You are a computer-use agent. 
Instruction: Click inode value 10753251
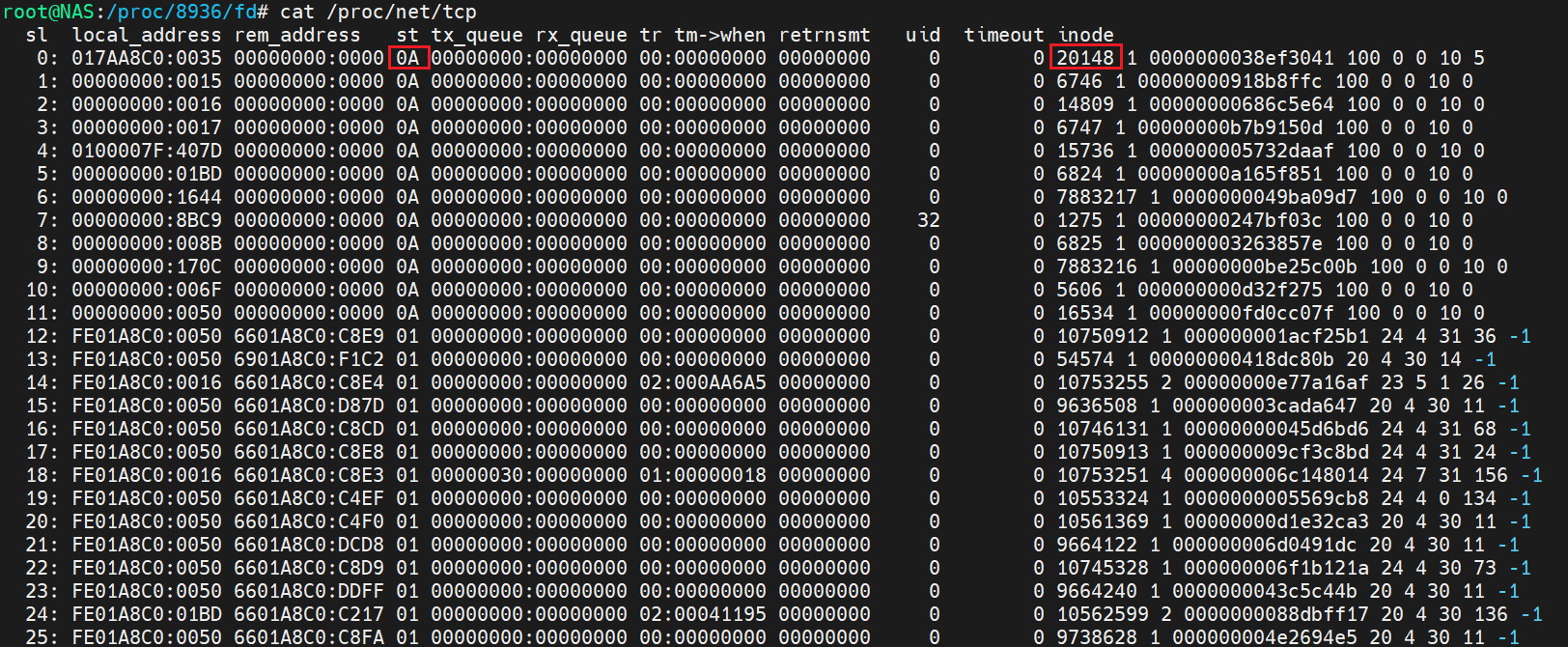coord(1103,475)
